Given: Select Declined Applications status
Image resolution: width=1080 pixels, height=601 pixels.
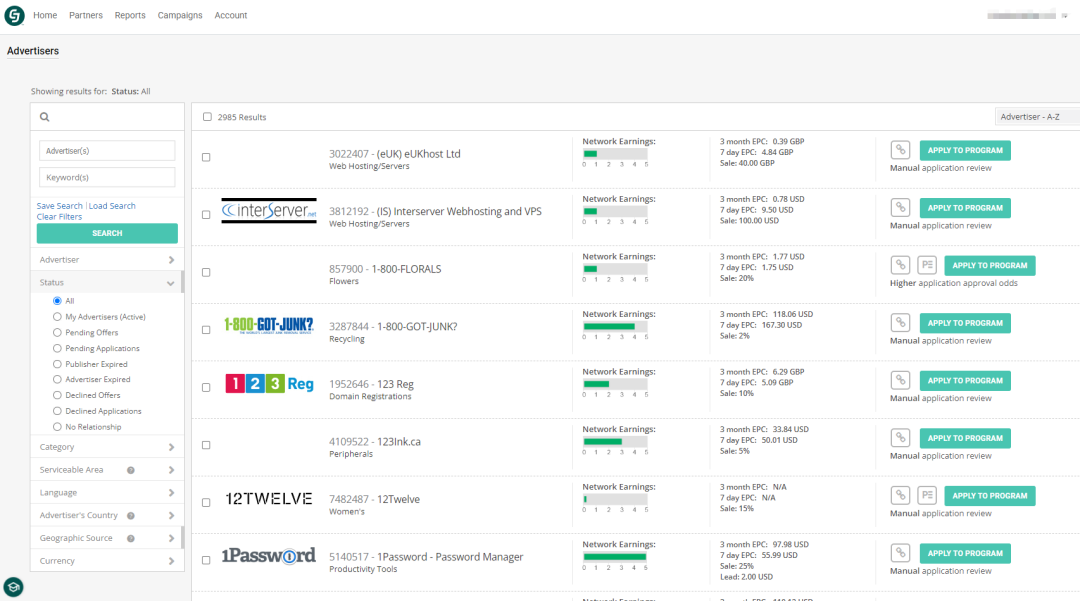Looking at the screenshot, I should 57,411.
